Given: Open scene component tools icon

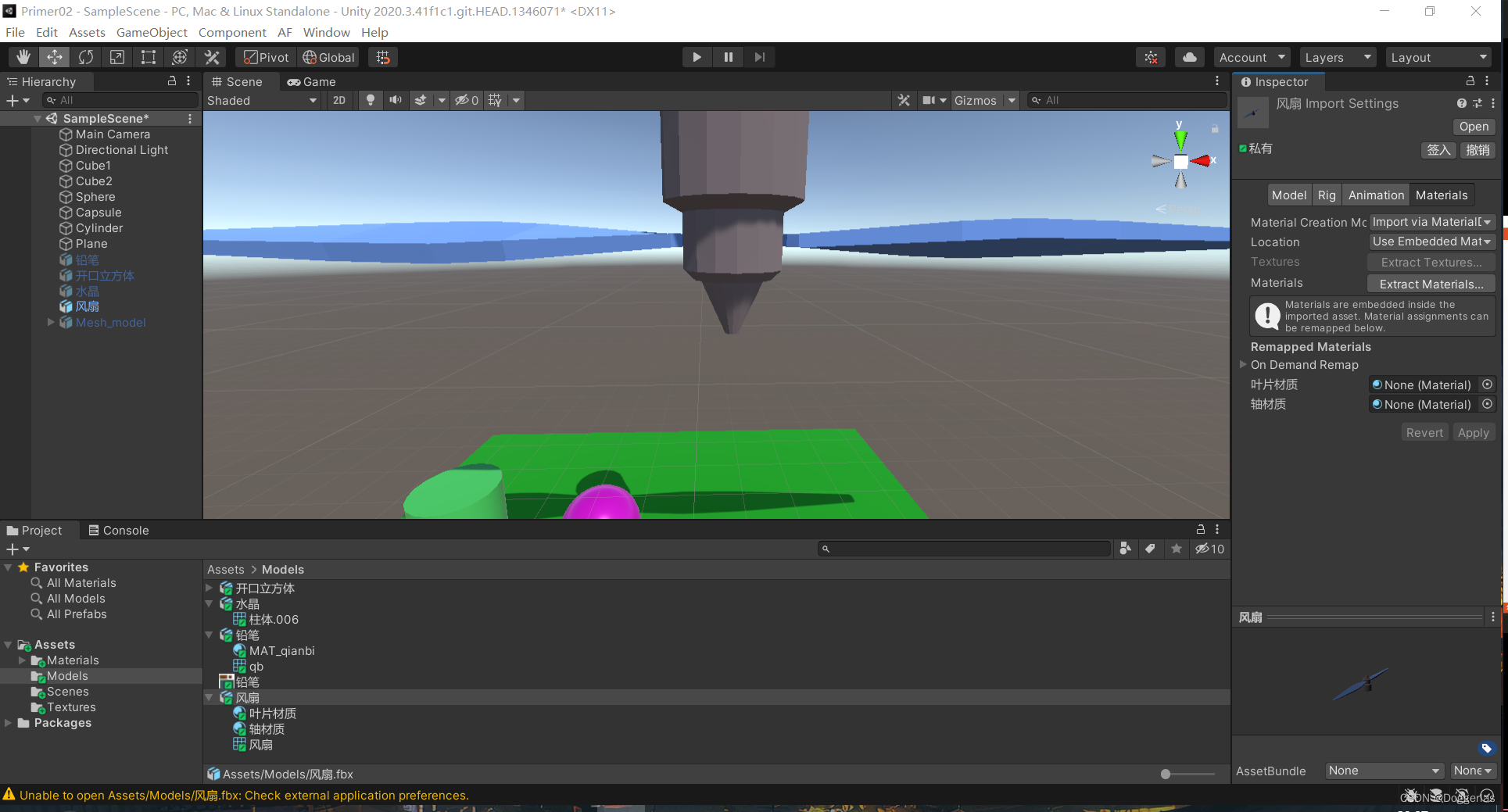Looking at the screenshot, I should (904, 100).
